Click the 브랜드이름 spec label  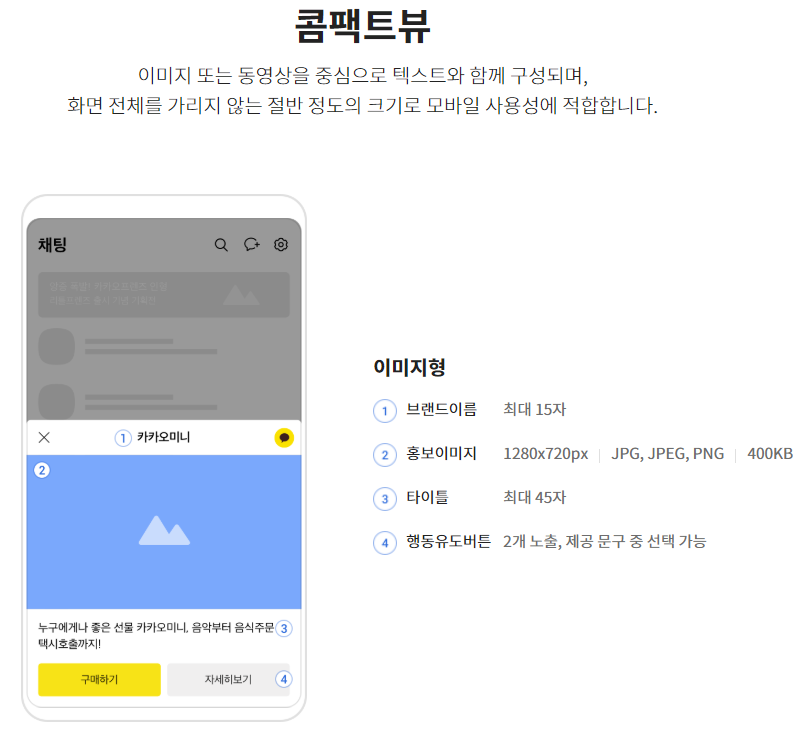(x=440, y=409)
